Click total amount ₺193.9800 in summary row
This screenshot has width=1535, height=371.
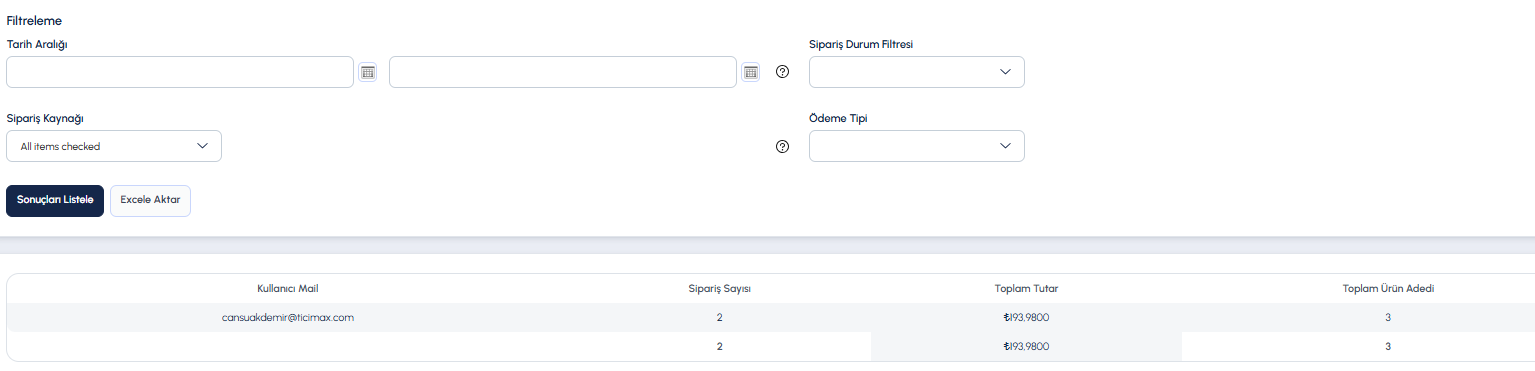click(x=1026, y=346)
